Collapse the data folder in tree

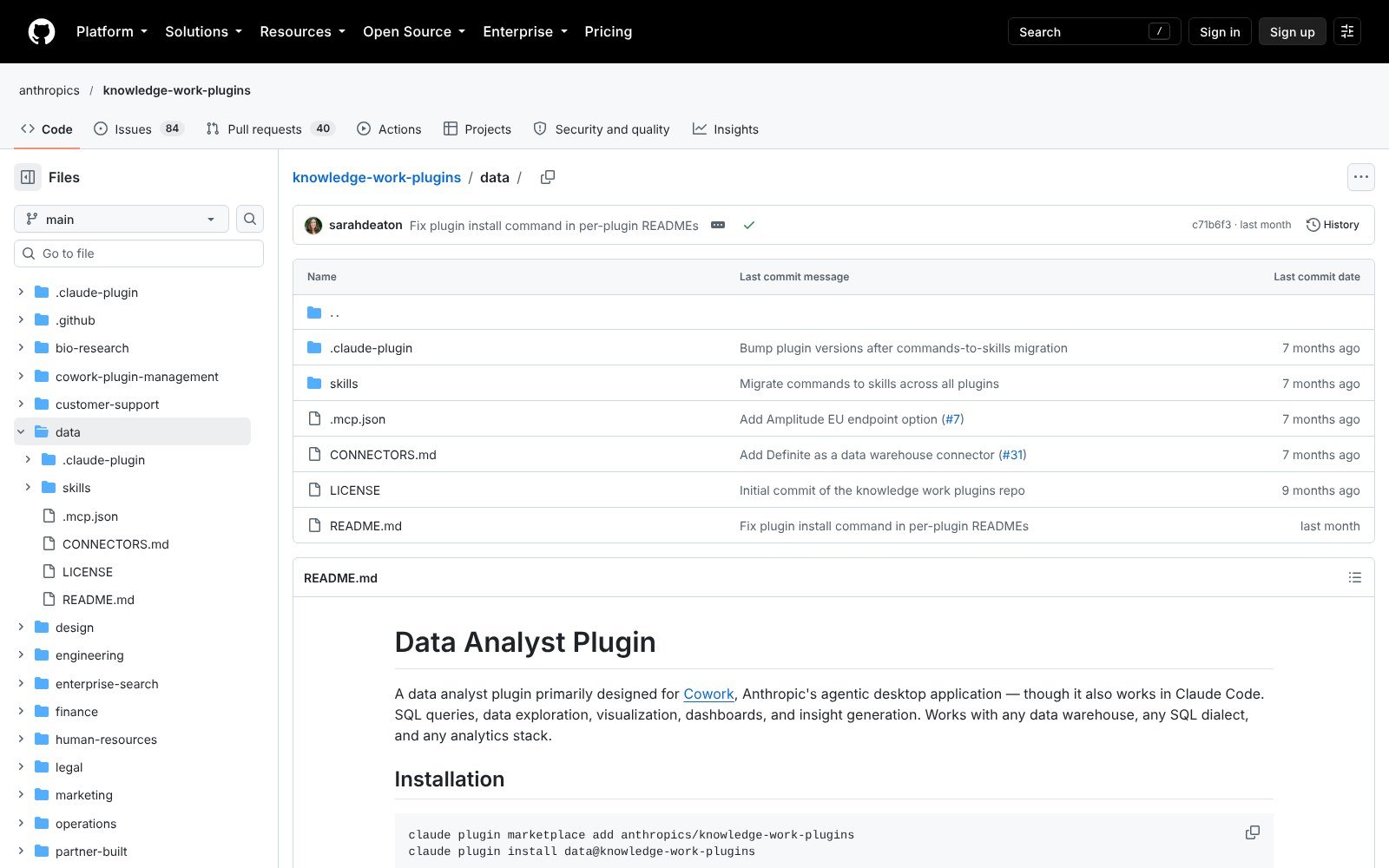coord(21,431)
